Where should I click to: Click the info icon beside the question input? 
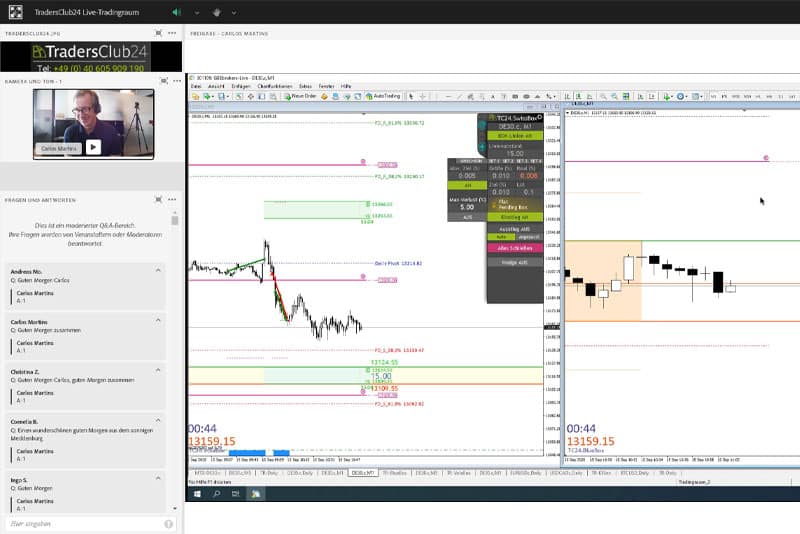point(169,524)
